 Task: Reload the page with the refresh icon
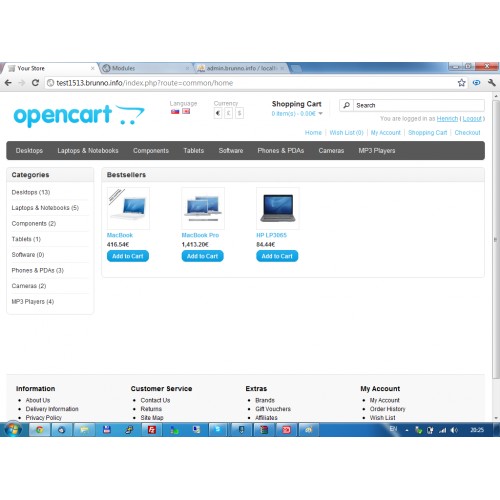tap(35, 83)
